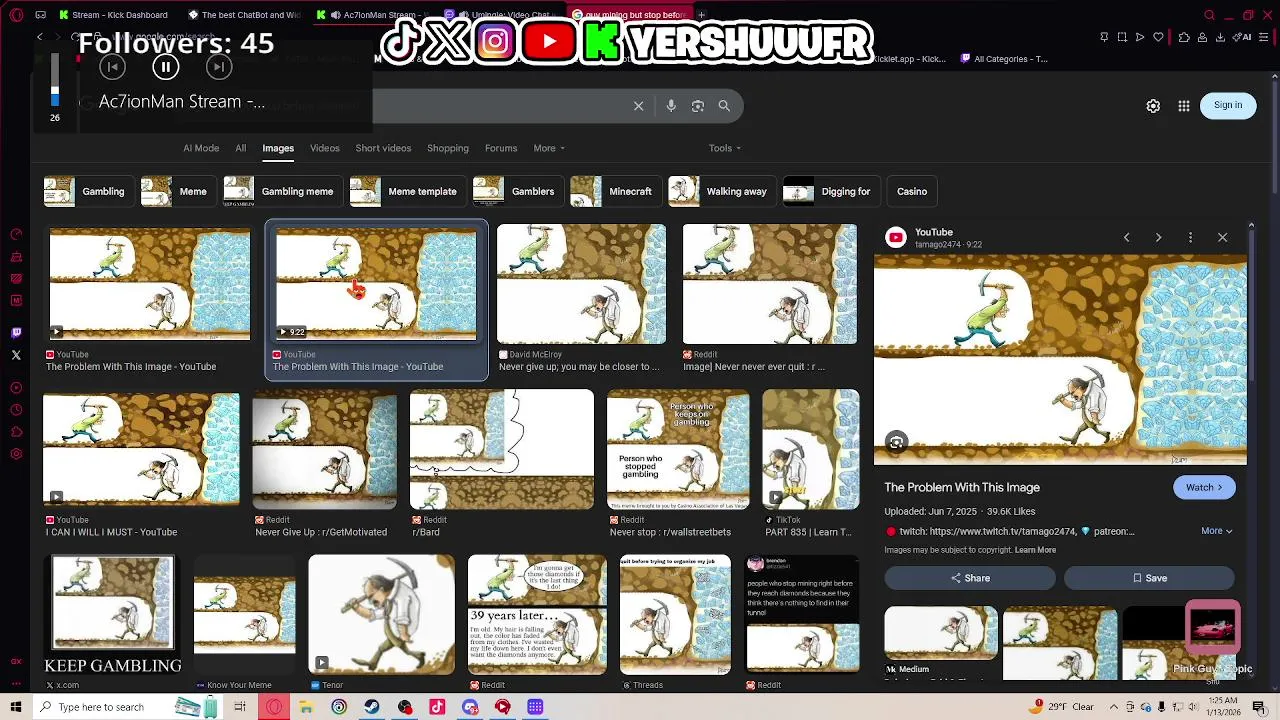Open Steam from the taskbar
The image size is (1280, 720).
[371, 707]
